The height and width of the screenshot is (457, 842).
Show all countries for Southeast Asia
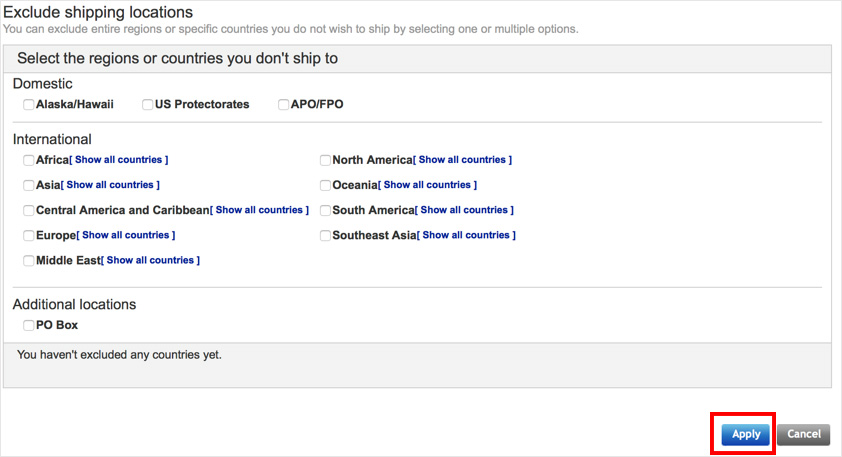click(466, 235)
